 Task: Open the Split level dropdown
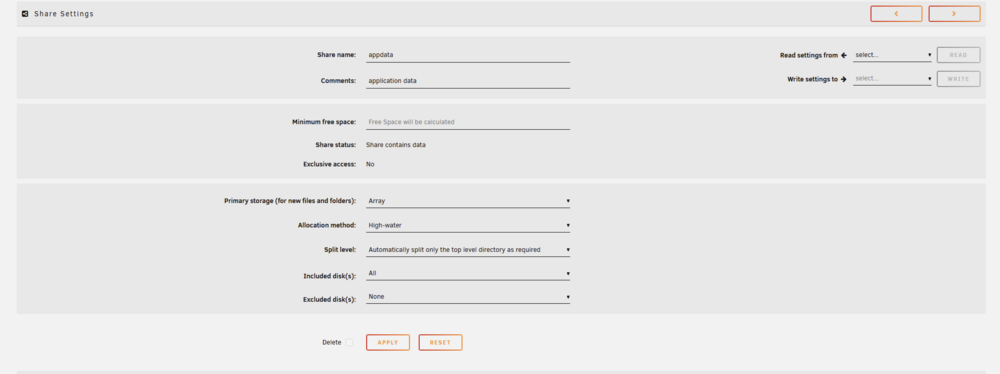(467, 250)
